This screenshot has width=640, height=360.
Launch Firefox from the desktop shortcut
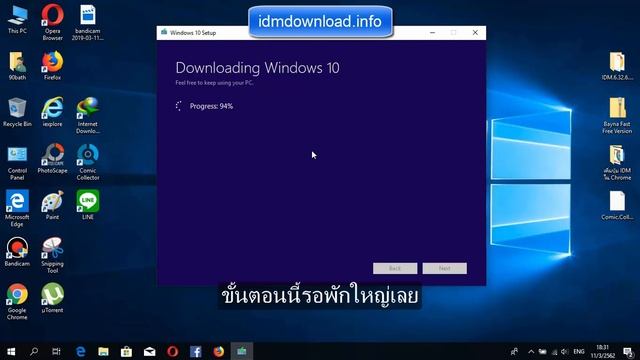[x=52, y=65]
